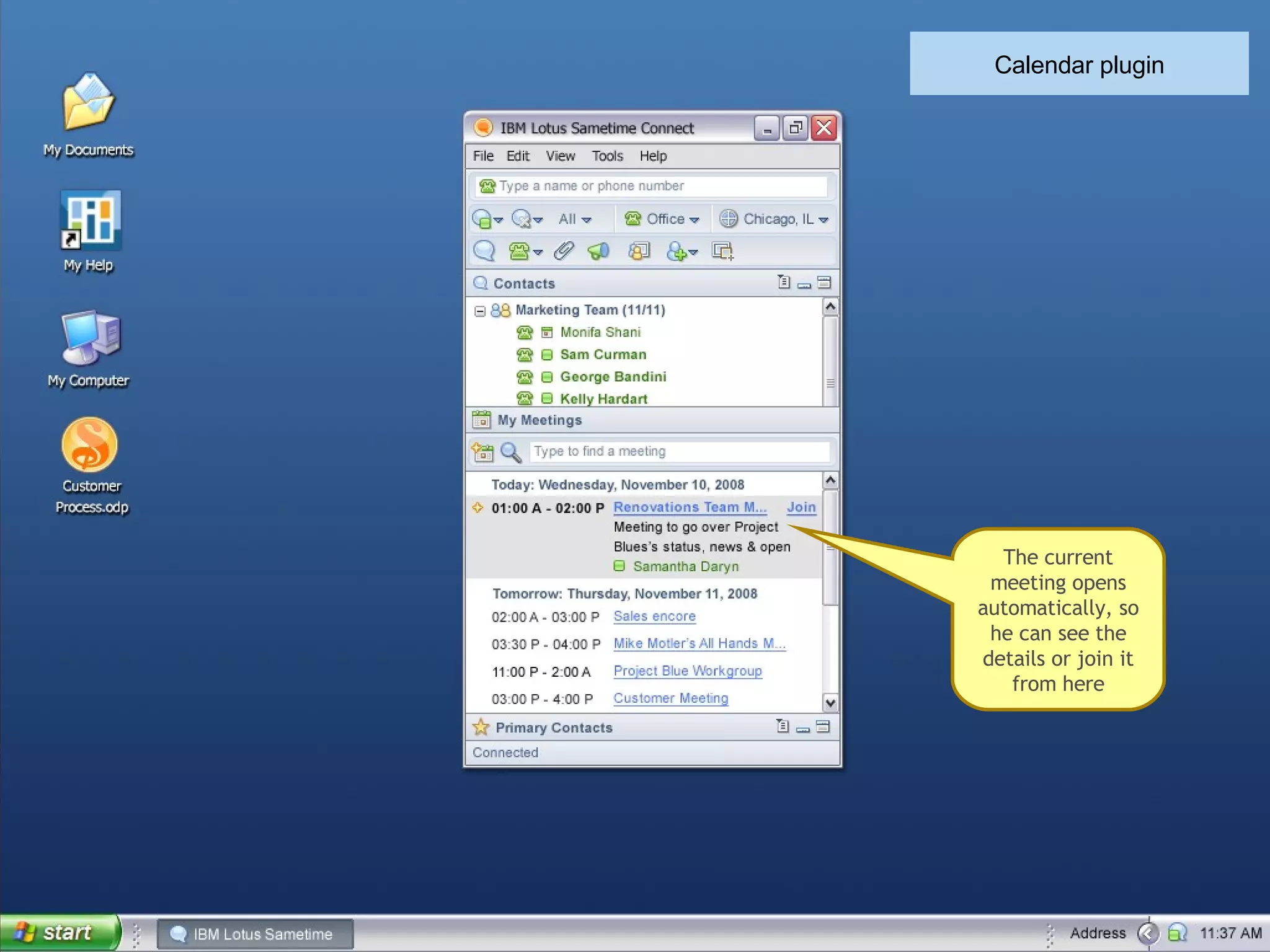Open the Office phone location dropdown
Image resolution: width=1270 pixels, height=952 pixels.
(x=662, y=219)
